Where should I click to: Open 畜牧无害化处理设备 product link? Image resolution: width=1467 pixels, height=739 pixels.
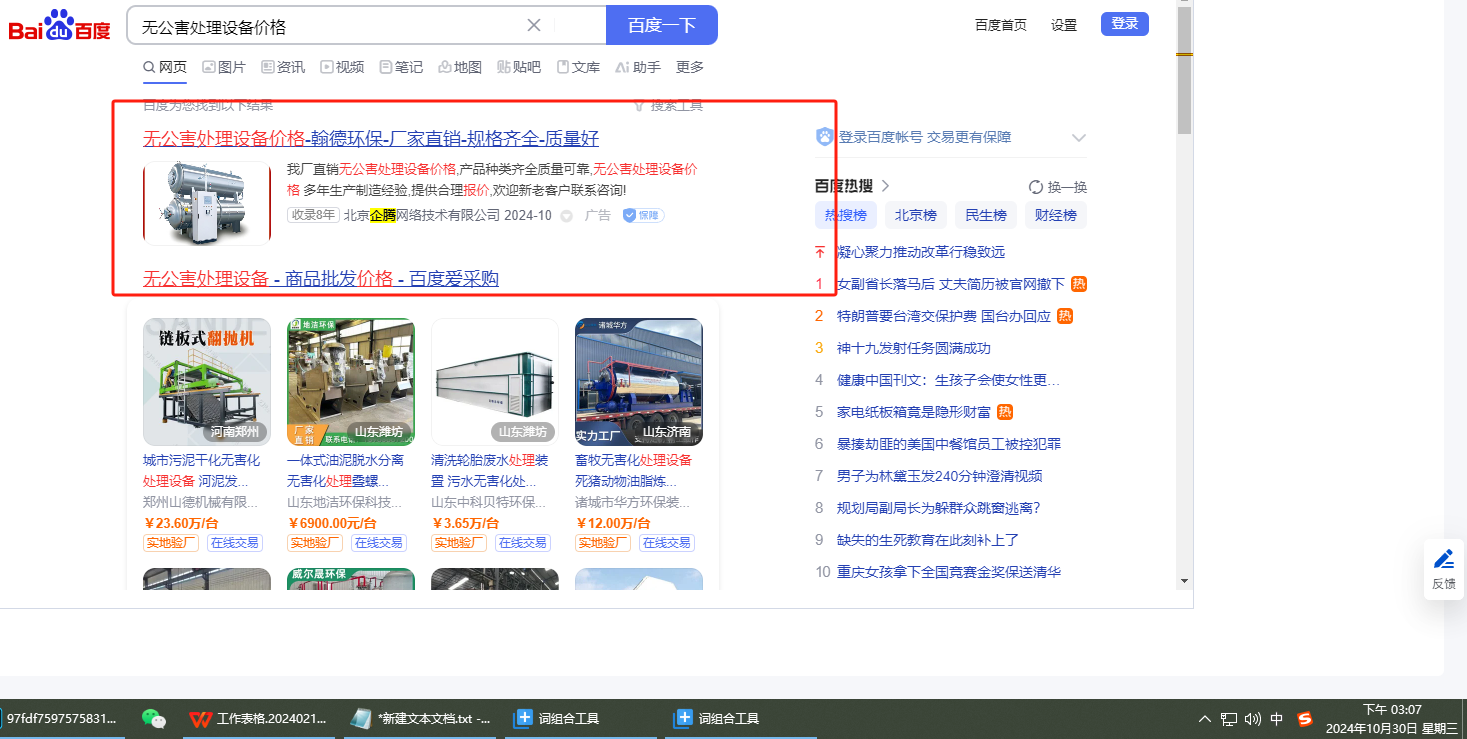tap(634, 471)
